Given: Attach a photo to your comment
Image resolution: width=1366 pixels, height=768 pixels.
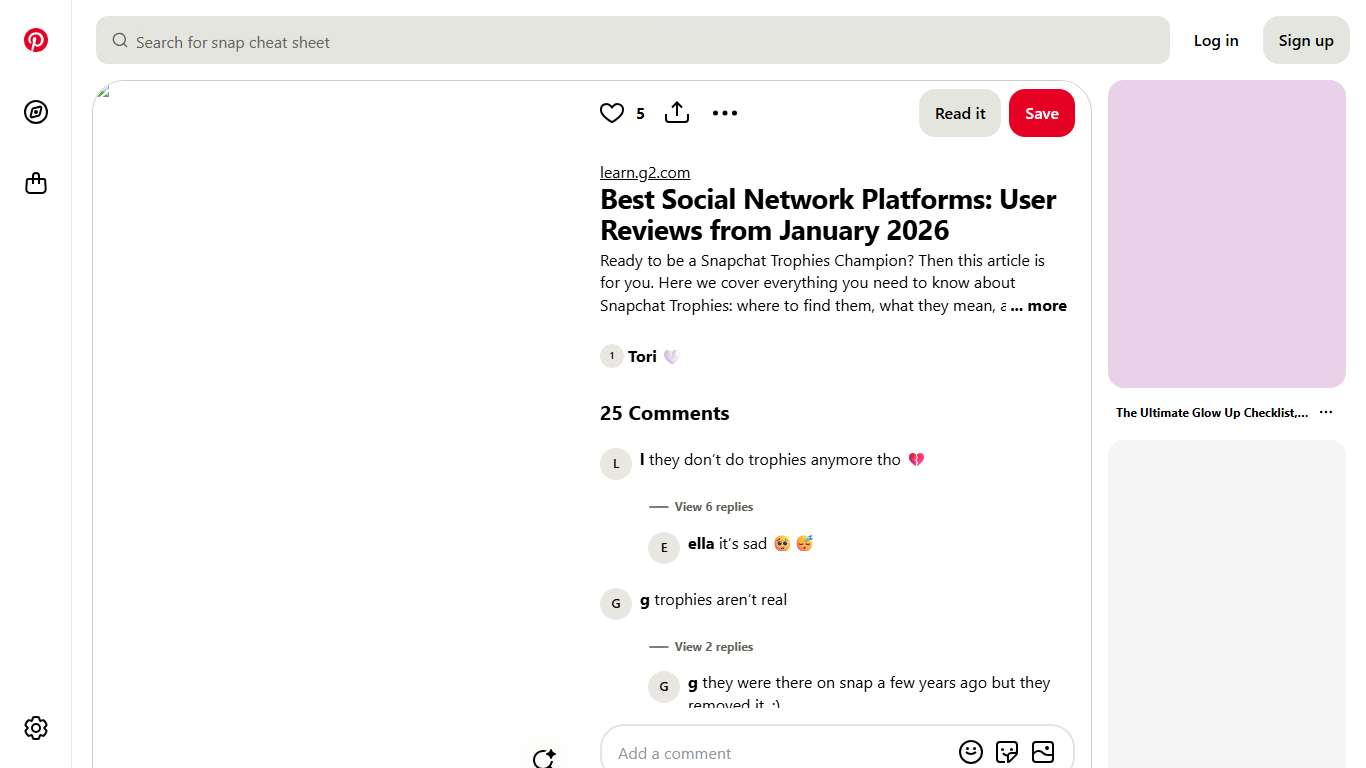Looking at the screenshot, I should click(x=1042, y=751).
